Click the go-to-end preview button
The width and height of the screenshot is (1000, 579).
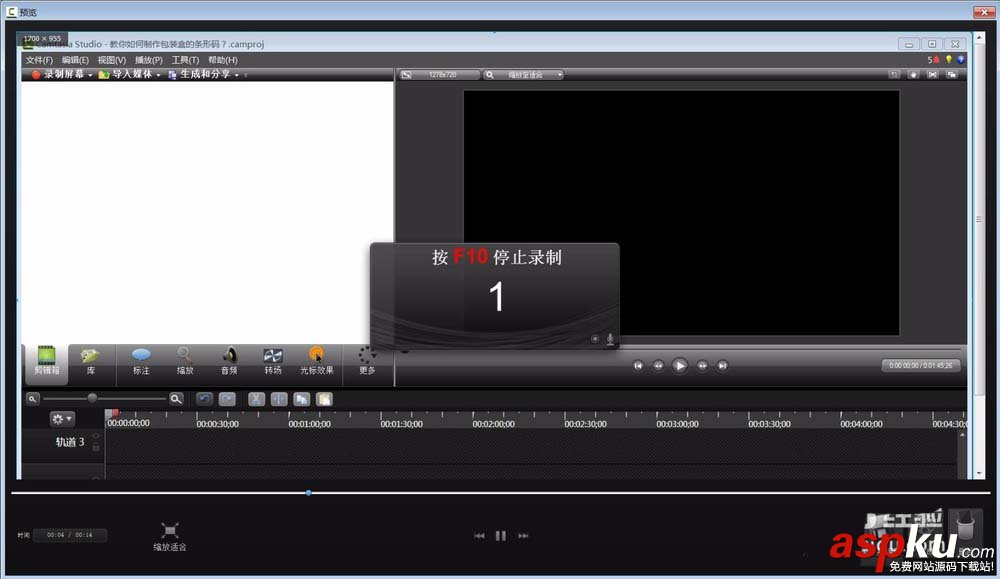tap(722, 365)
